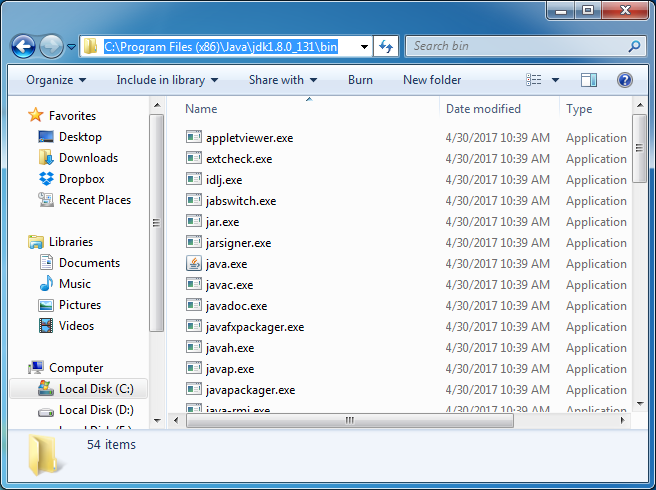This screenshot has width=656, height=490.
Task: Go back with the Back arrow button
Action: coord(23,46)
